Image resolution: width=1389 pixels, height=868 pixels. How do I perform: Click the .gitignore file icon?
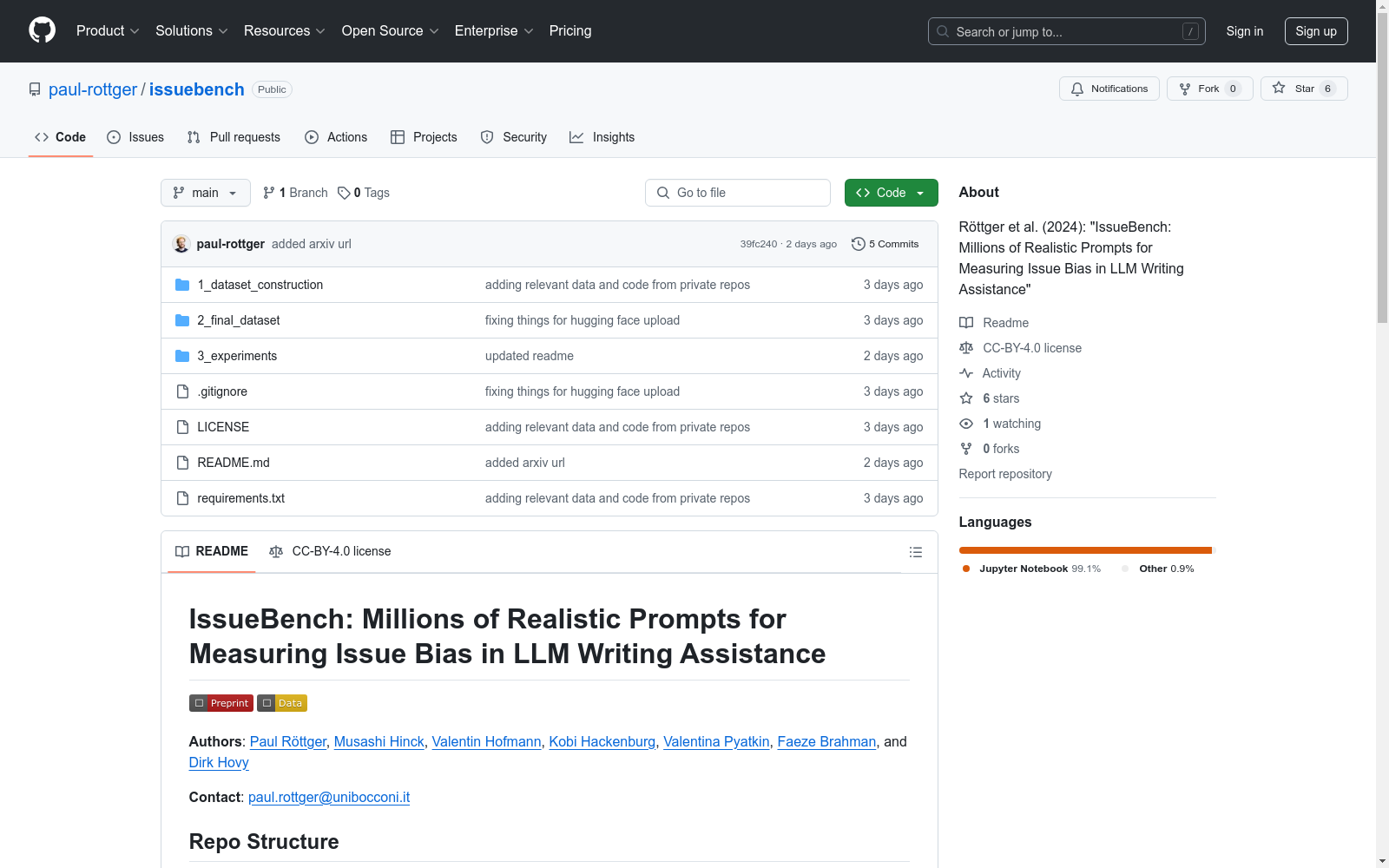point(182,391)
